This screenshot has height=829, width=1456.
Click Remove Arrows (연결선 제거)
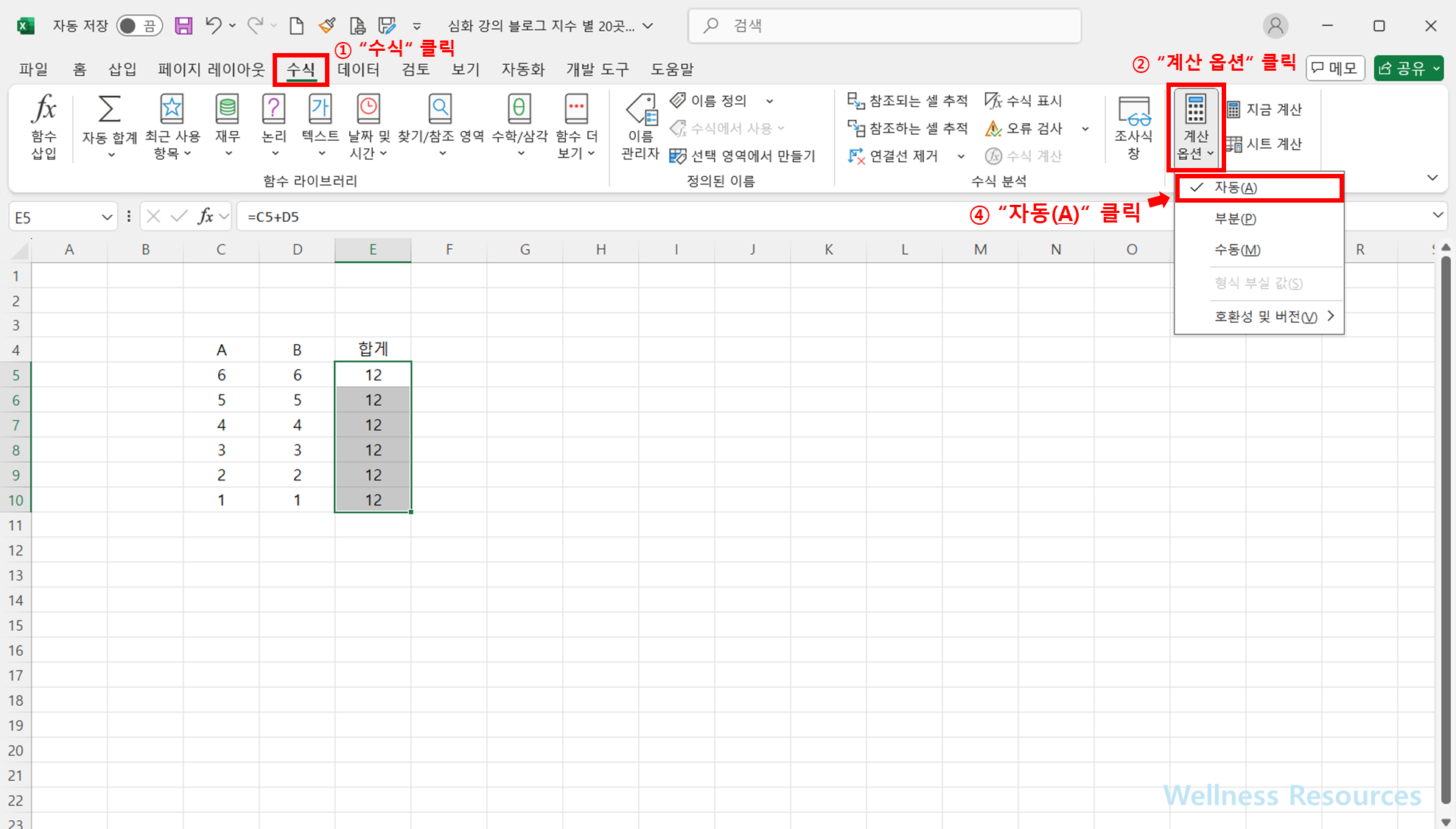click(x=893, y=155)
